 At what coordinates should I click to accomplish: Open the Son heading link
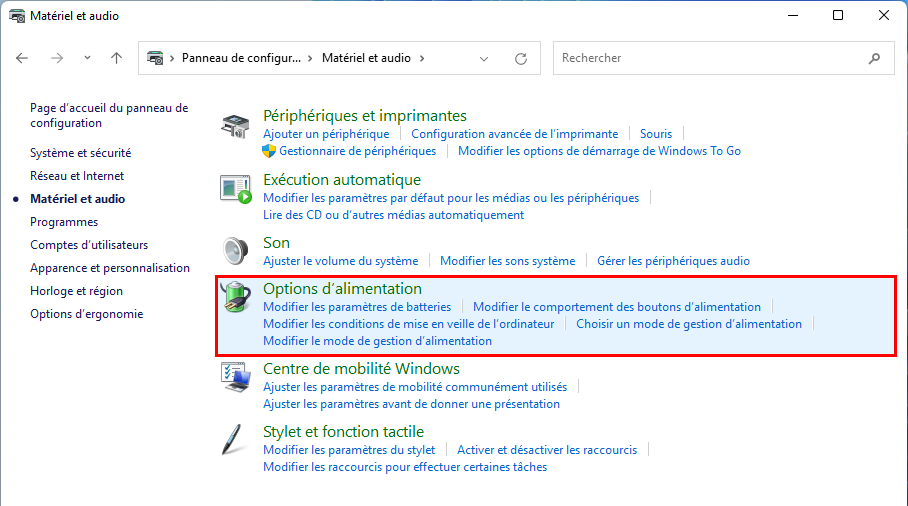pyautogui.click(x=276, y=243)
